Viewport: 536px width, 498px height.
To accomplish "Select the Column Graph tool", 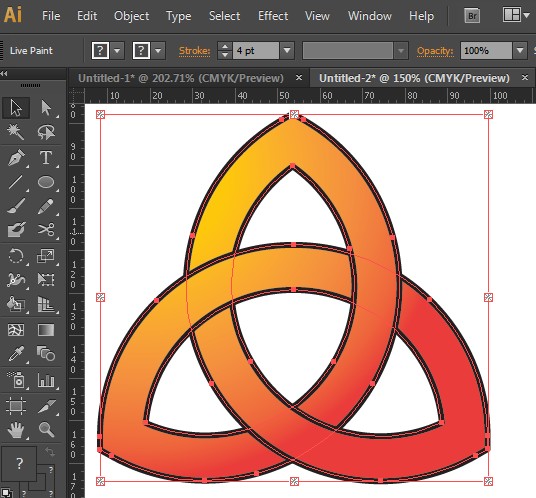I will click(x=46, y=380).
